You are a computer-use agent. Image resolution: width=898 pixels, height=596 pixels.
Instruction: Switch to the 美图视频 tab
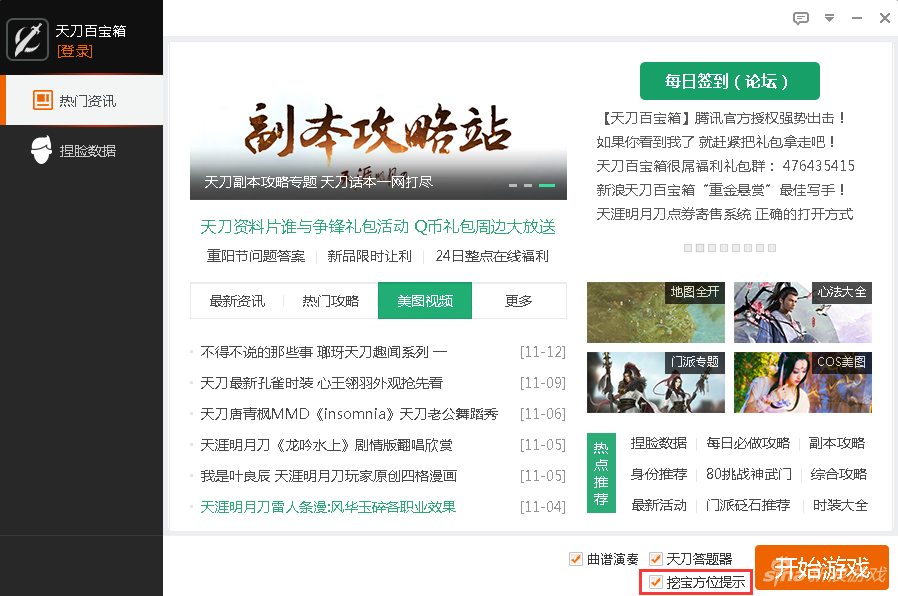[x=425, y=301]
